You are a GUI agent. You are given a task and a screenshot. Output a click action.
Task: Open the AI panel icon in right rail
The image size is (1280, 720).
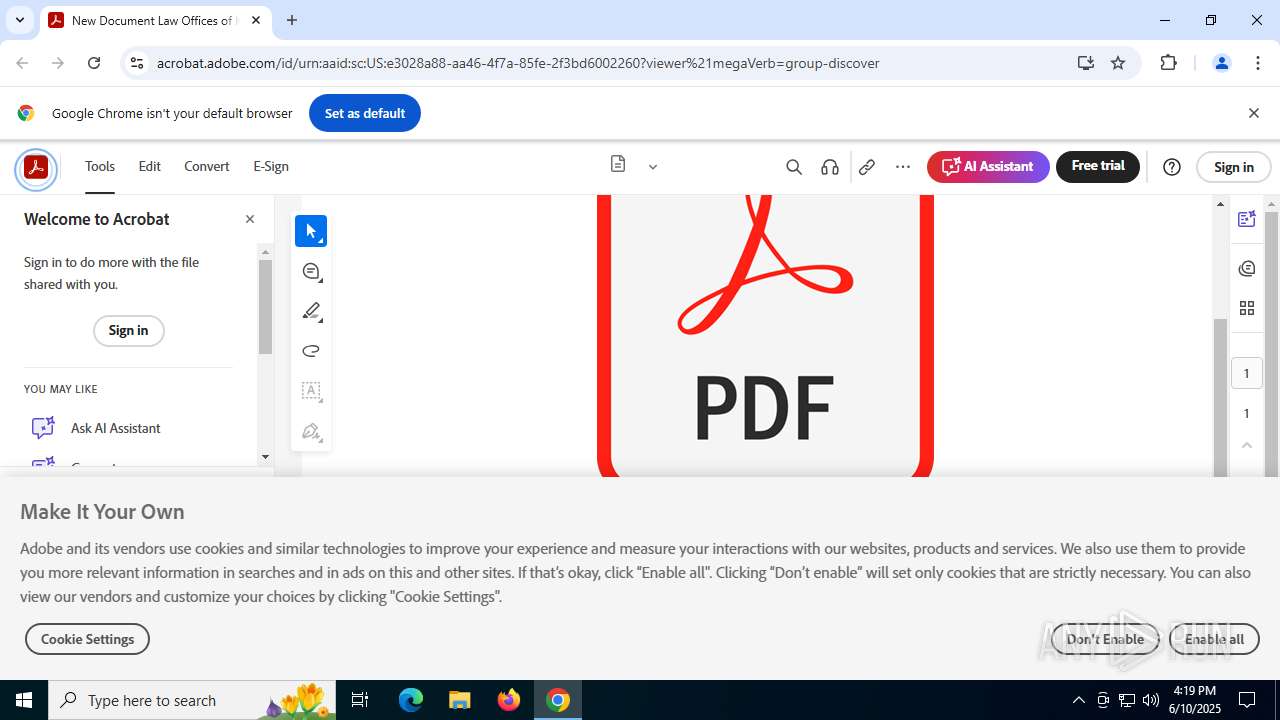[1246, 219]
